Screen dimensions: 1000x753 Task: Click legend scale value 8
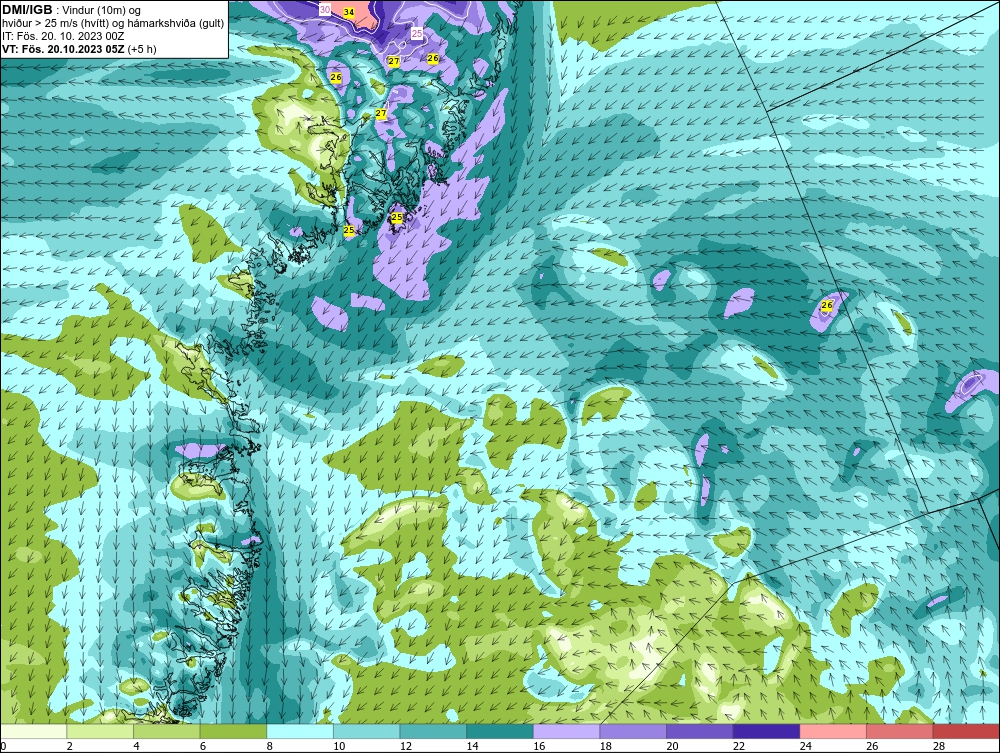pyautogui.click(x=269, y=746)
